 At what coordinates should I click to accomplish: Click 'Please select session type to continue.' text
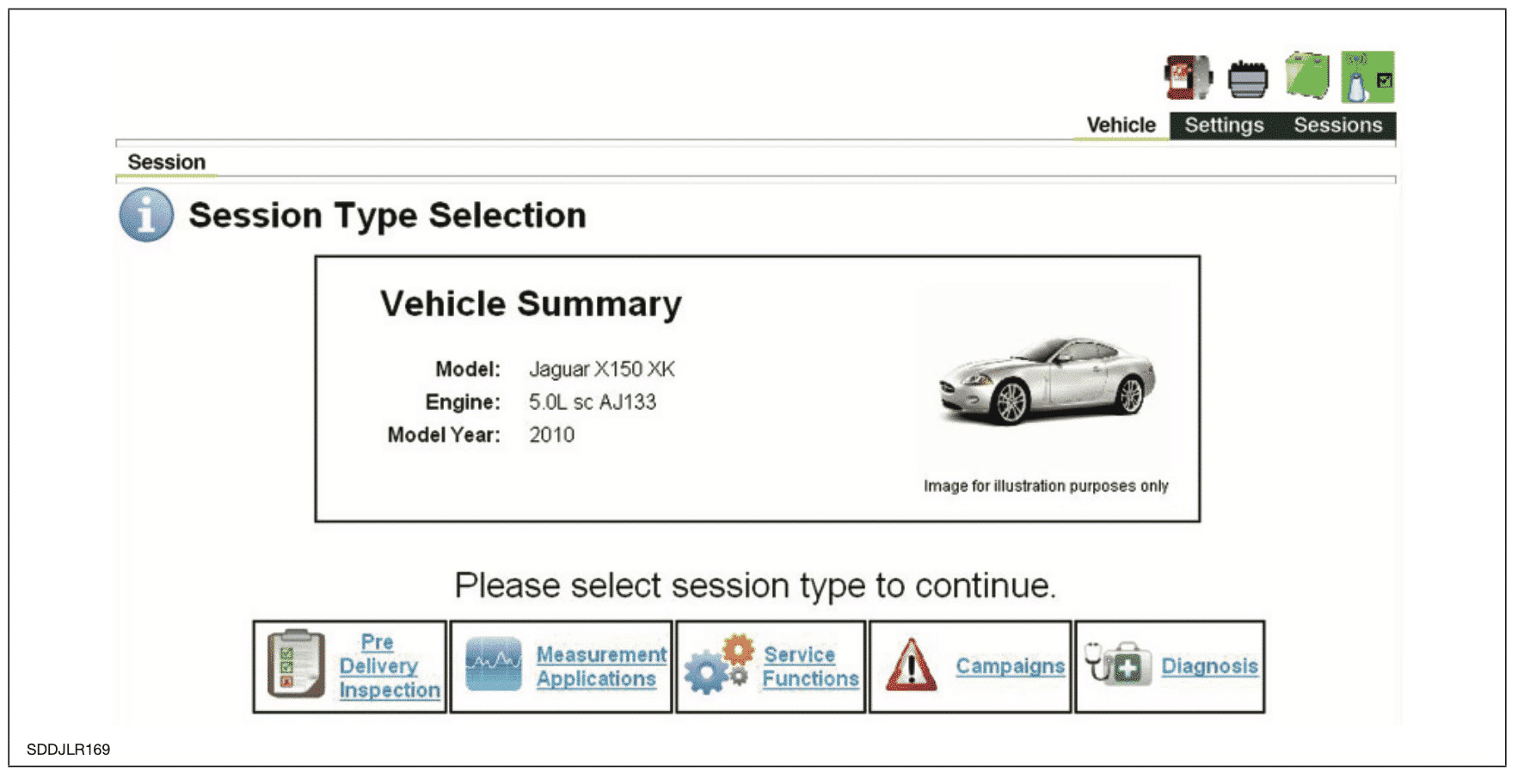(x=755, y=586)
